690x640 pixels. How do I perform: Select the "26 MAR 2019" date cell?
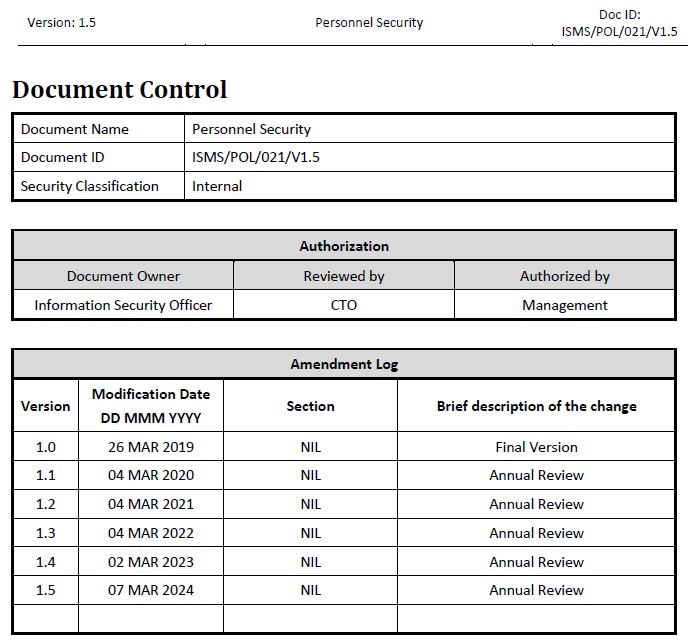(151, 447)
